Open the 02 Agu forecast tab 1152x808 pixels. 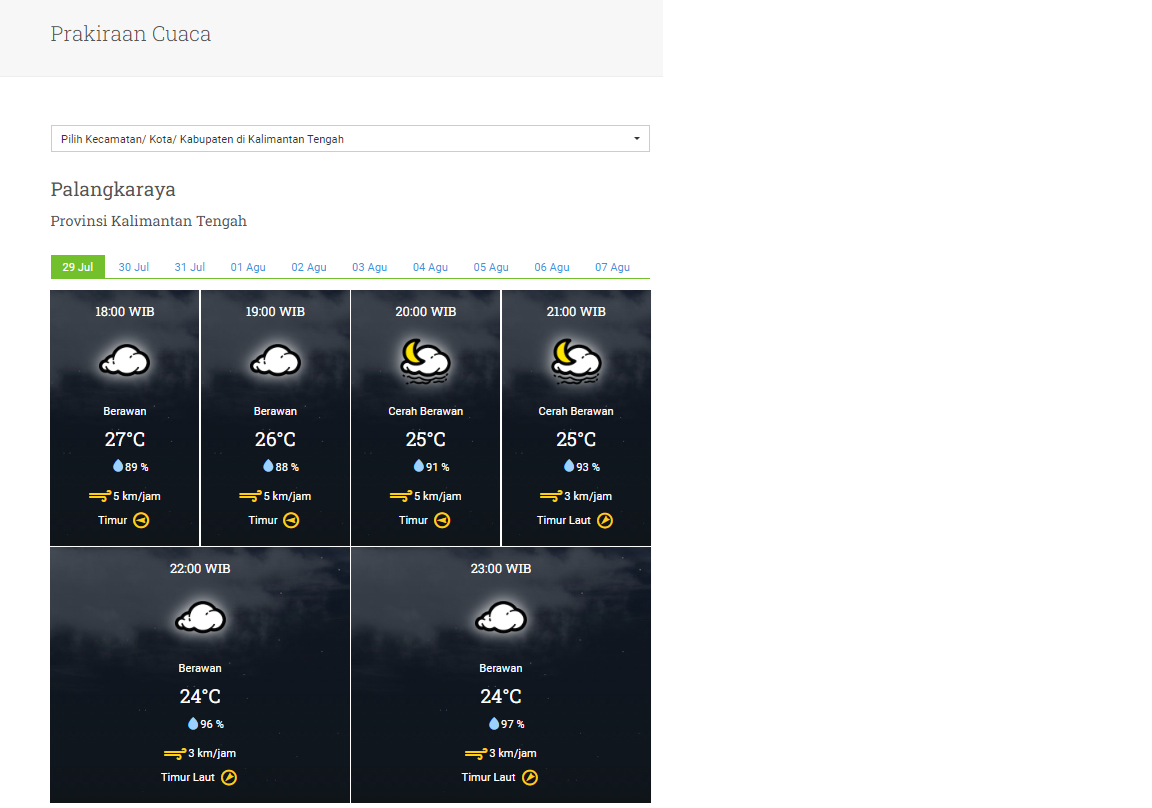pos(309,267)
